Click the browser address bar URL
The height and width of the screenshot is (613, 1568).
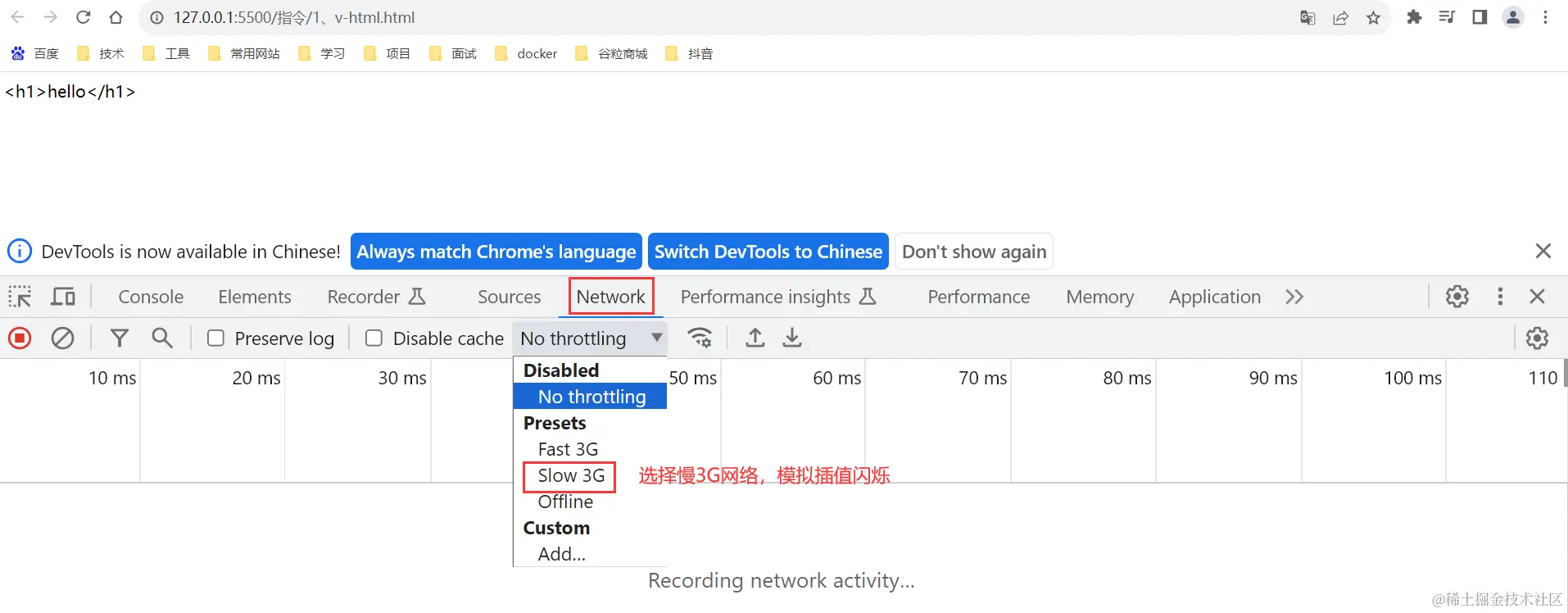(x=294, y=17)
